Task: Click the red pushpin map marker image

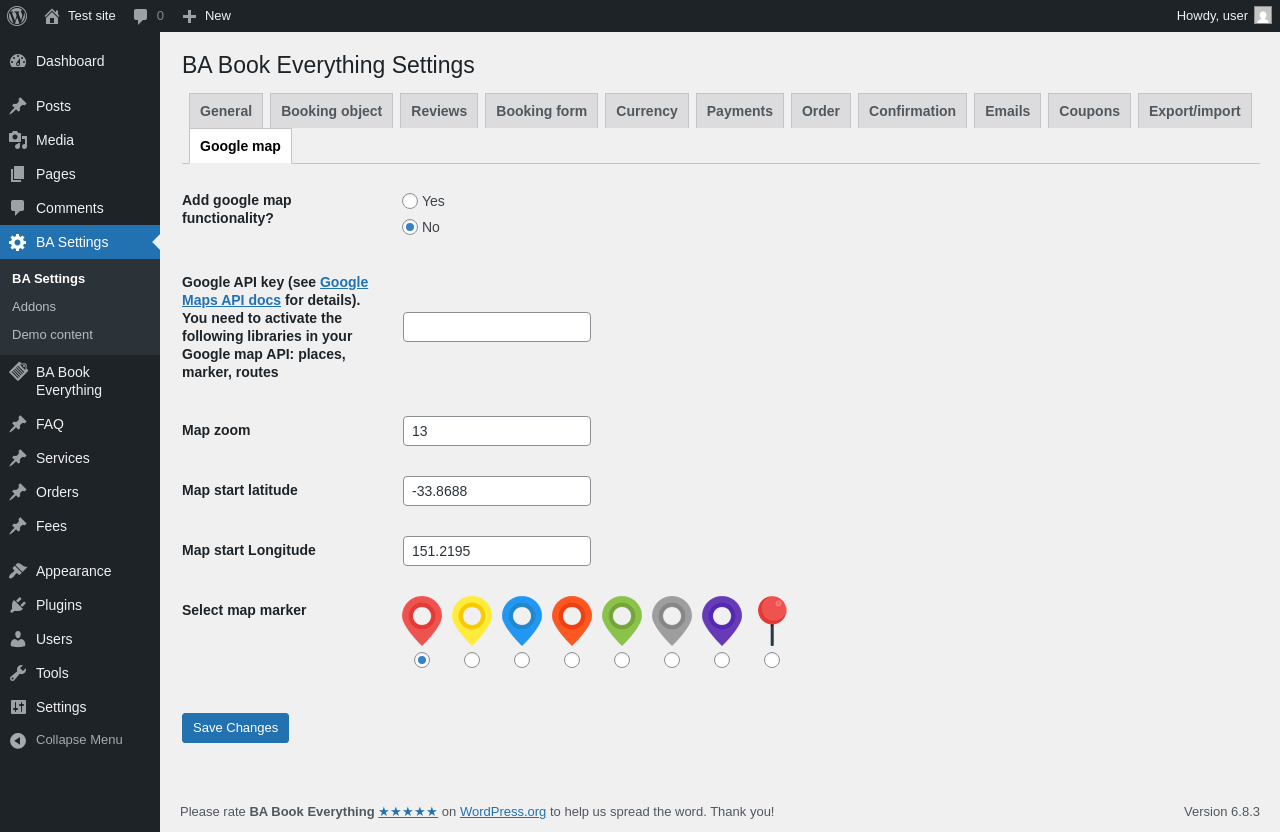Action: pyautogui.click(x=772, y=621)
